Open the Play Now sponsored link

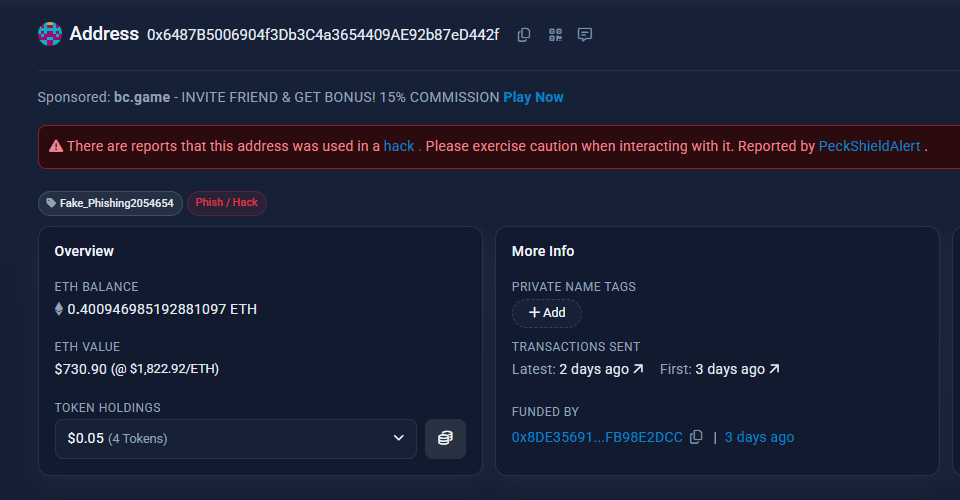[x=533, y=97]
